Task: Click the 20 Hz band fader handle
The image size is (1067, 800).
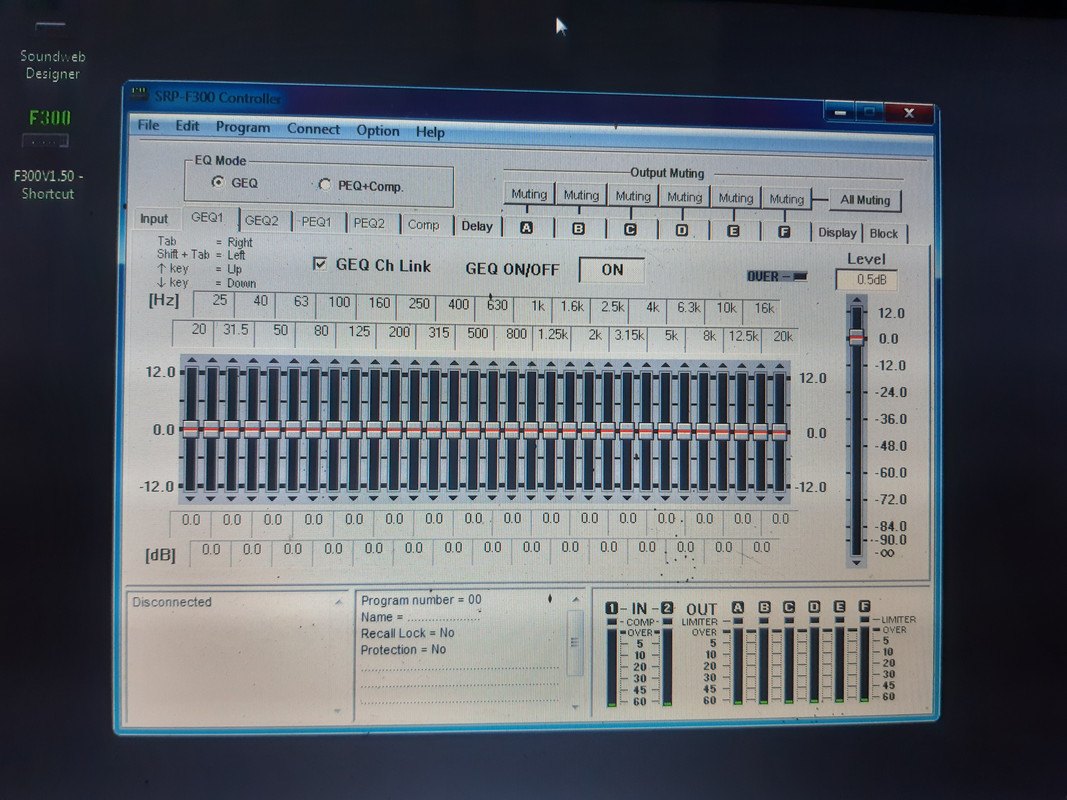Action: [x=191, y=429]
